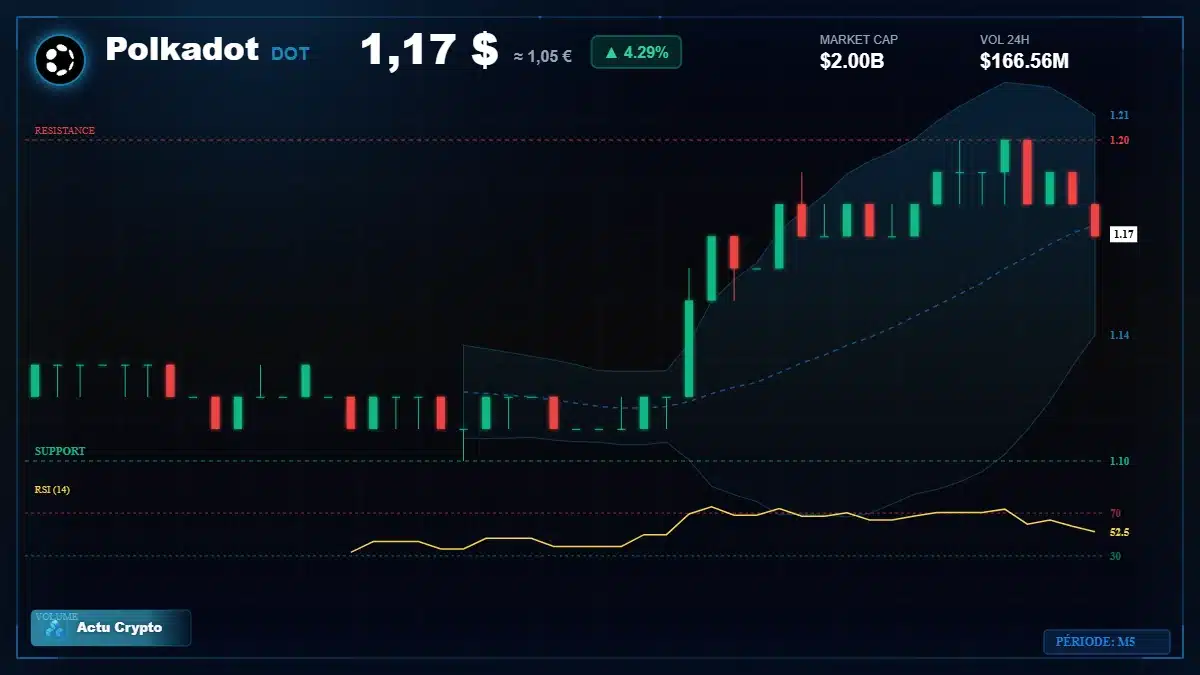Click the SUPPORT label

point(60,452)
